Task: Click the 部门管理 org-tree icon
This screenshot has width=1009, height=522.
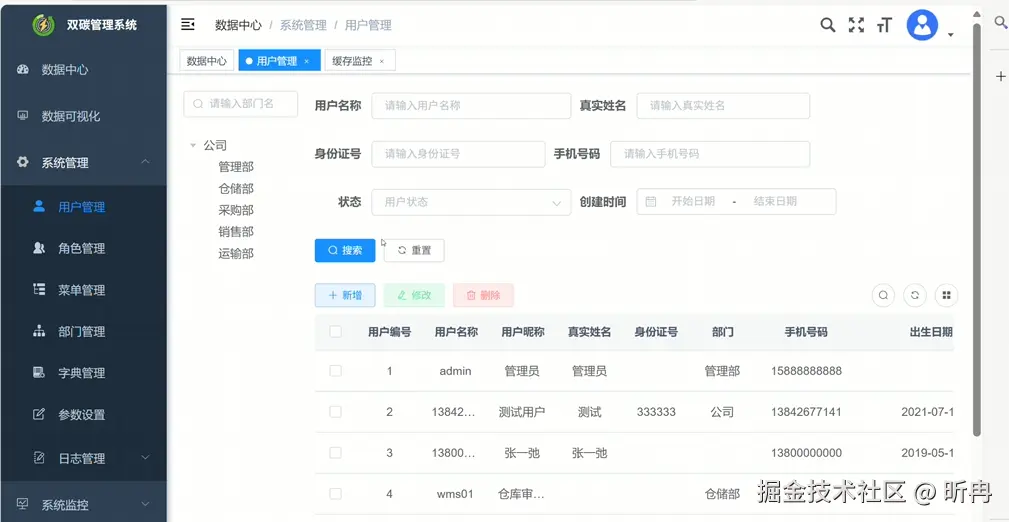Action: [39, 331]
